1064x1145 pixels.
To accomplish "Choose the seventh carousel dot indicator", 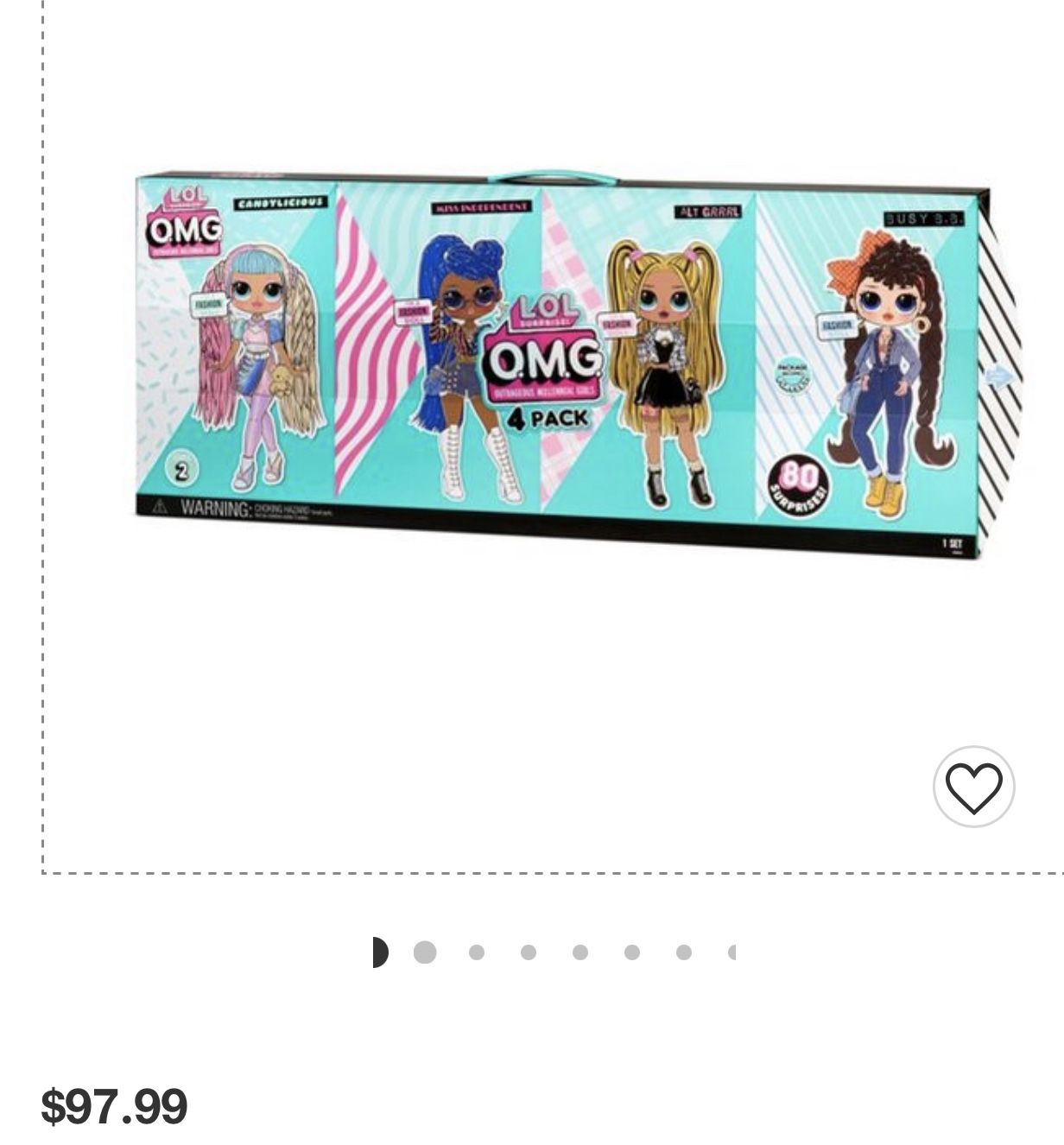I will [x=684, y=952].
